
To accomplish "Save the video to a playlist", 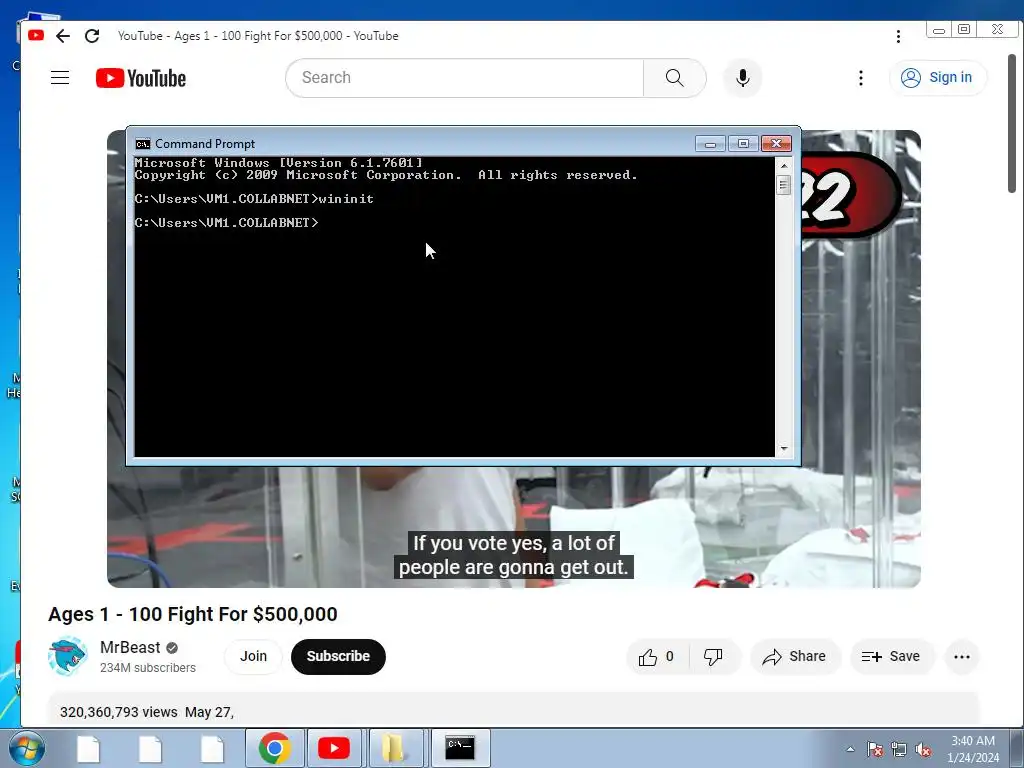I will [891, 656].
